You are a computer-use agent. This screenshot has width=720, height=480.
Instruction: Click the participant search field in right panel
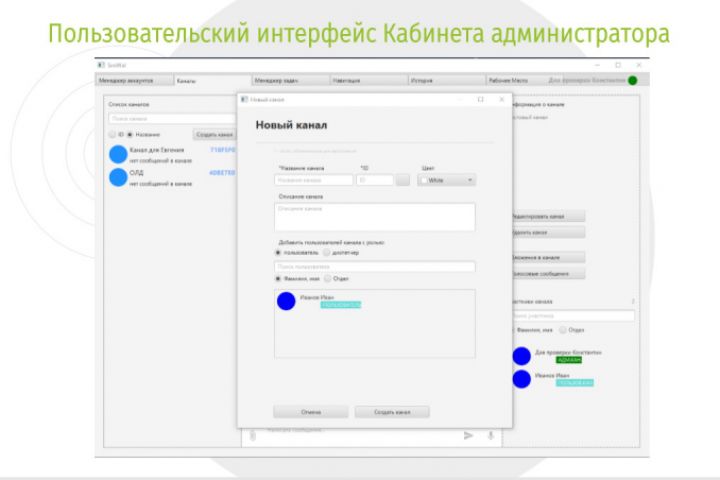pos(573,316)
